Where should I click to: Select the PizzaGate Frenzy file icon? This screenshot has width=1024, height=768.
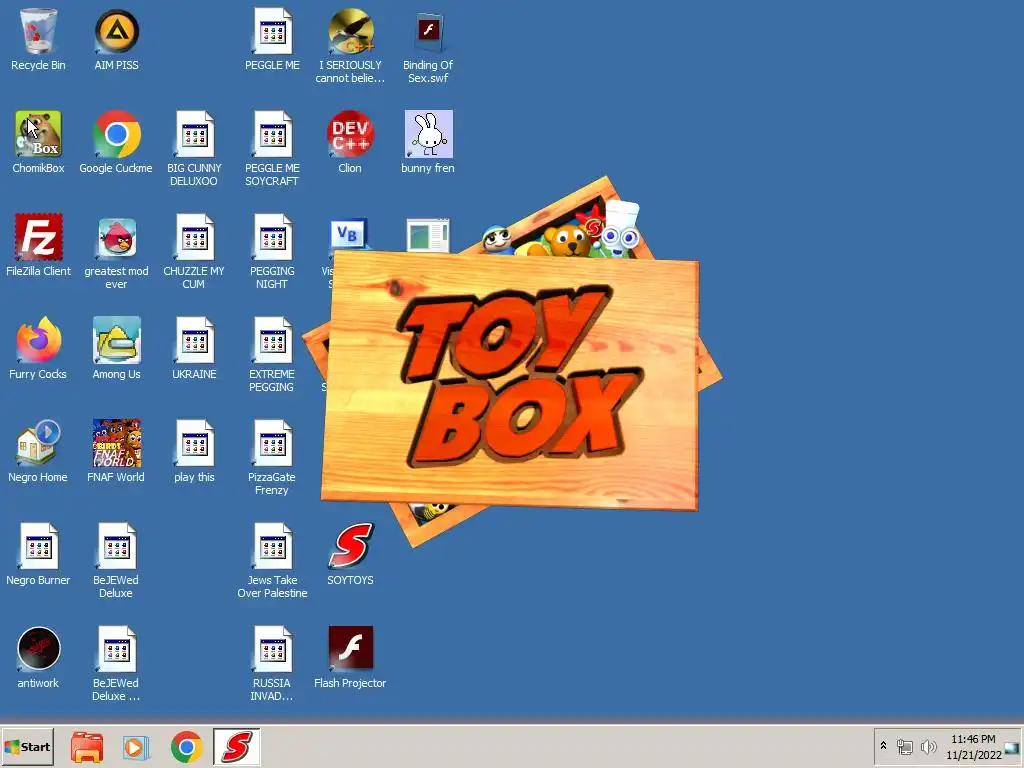[x=272, y=443]
